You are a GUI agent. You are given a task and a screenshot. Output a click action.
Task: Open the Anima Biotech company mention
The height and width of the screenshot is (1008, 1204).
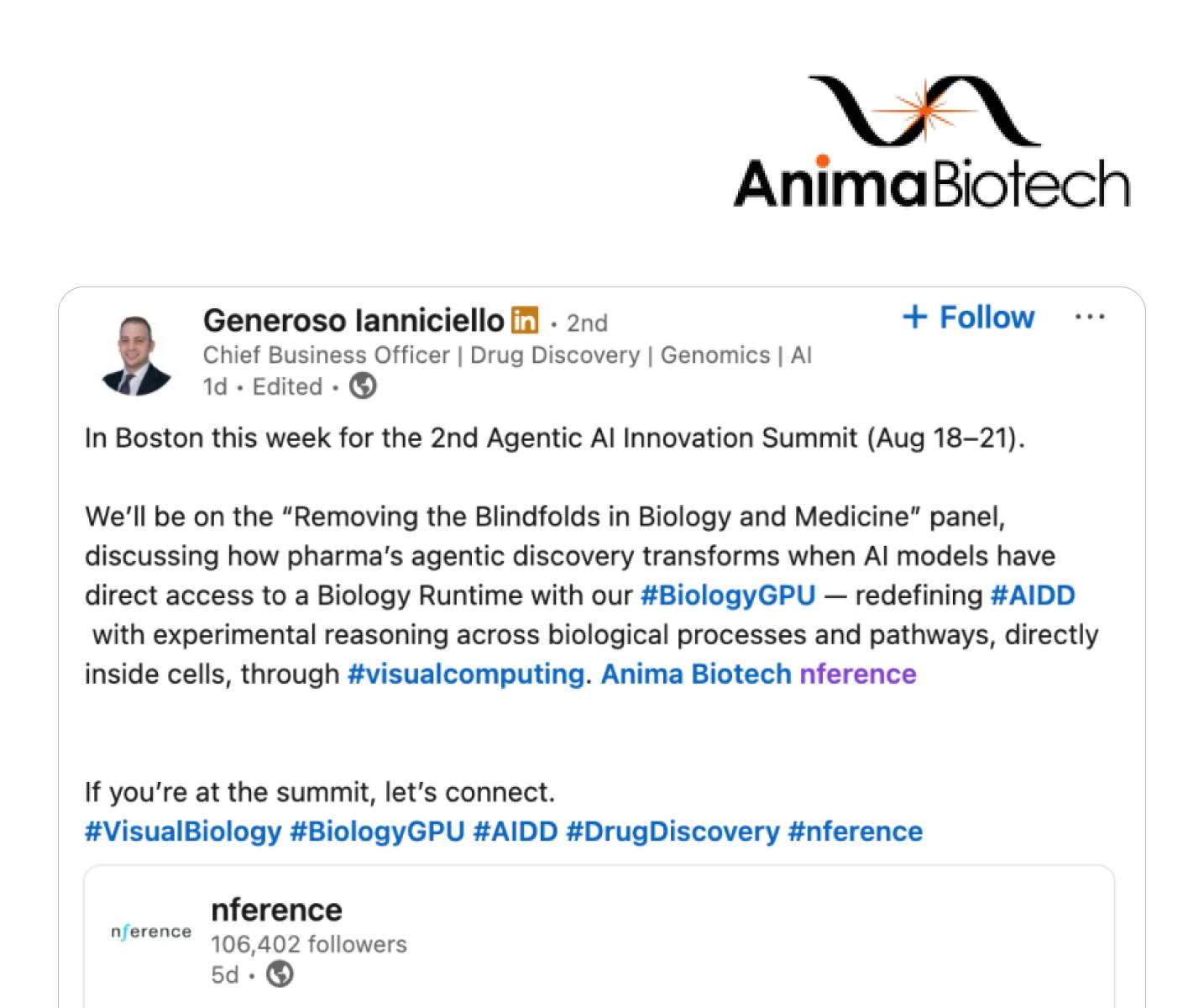(696, 675)
